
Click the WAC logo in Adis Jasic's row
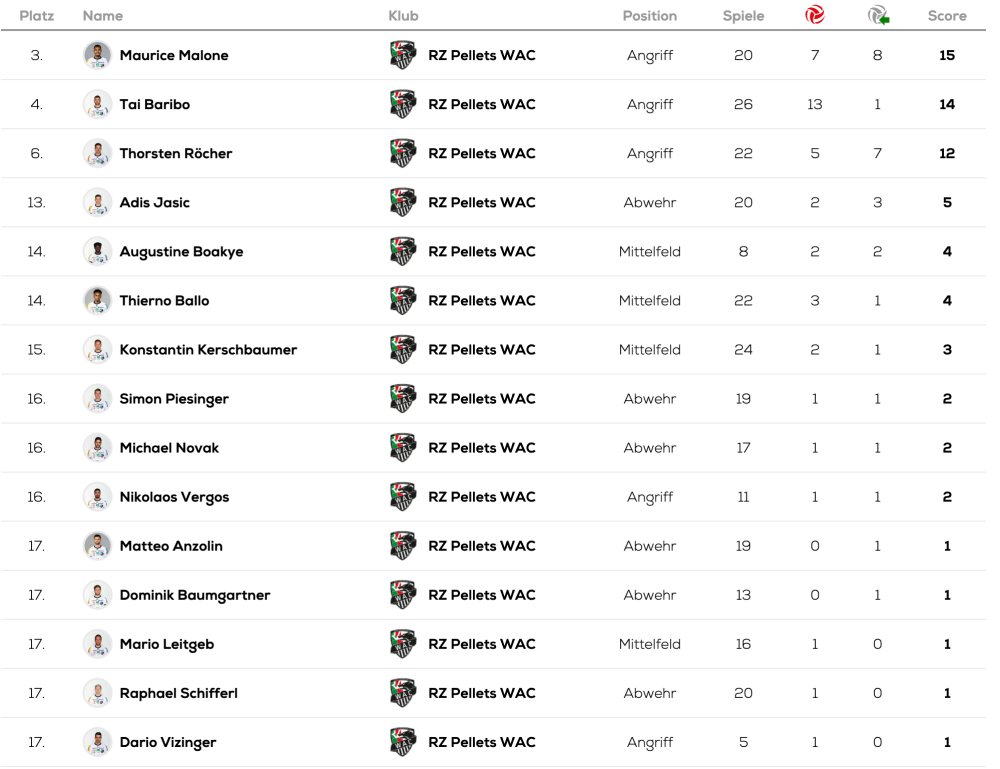[x=402, y=202]
